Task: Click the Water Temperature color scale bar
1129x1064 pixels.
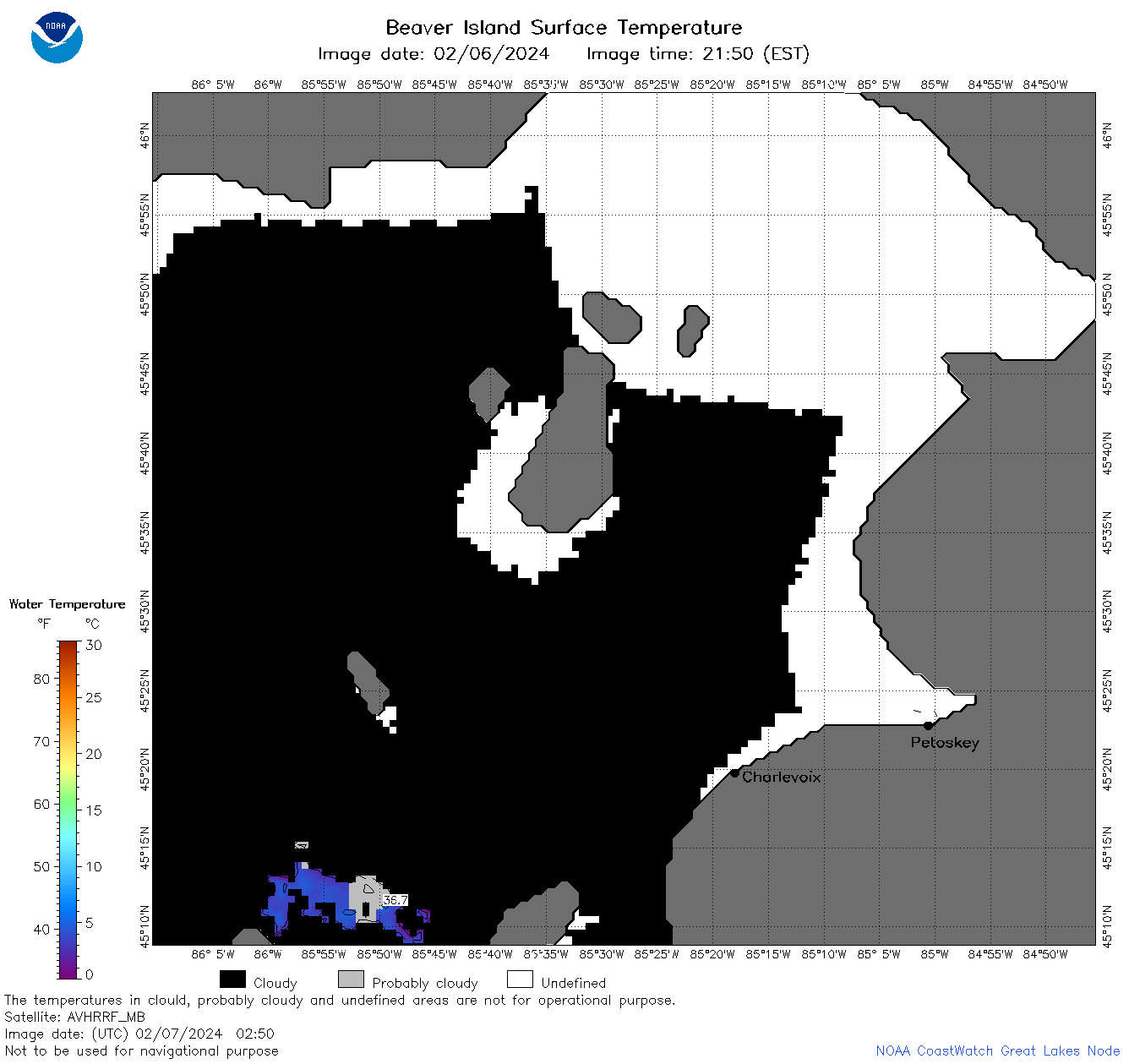Action: pos(68,809)
